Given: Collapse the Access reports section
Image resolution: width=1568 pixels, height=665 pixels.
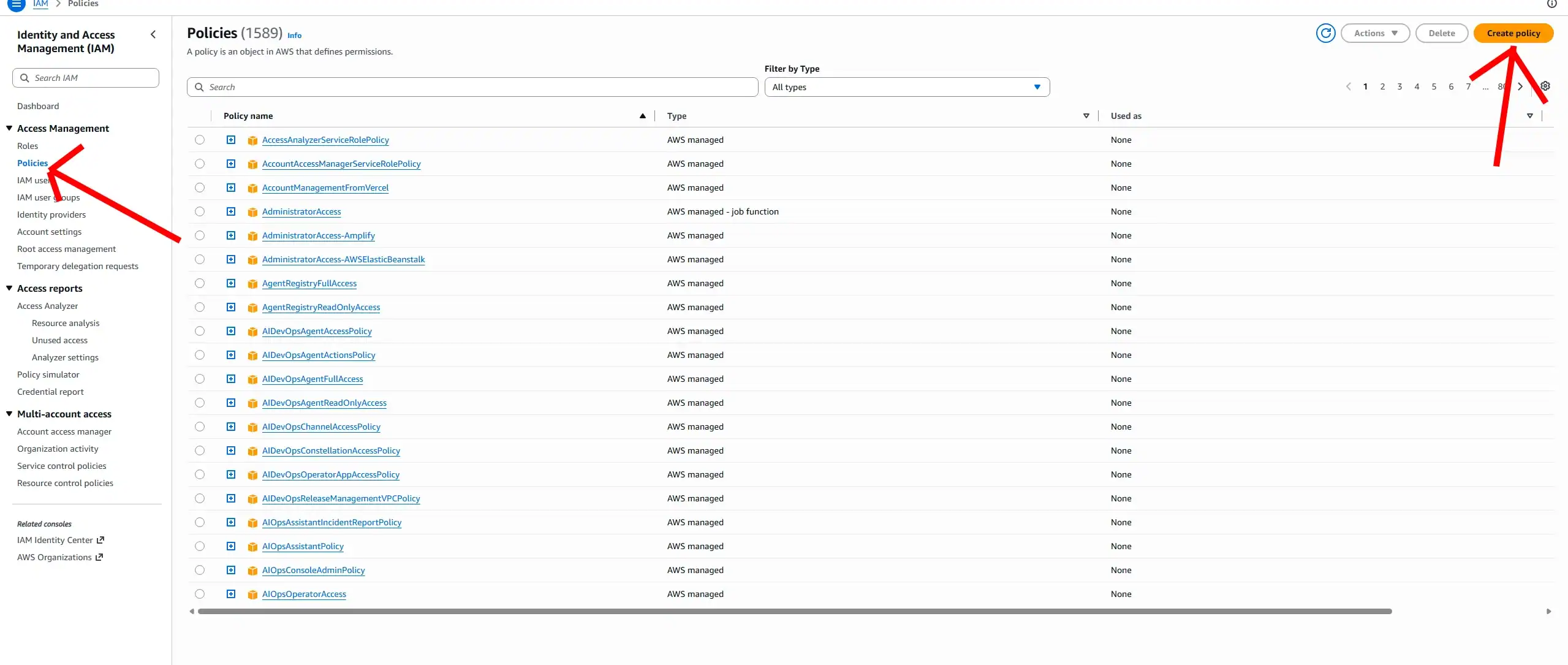Looking at the screenshot, I should tap(9, 288).
